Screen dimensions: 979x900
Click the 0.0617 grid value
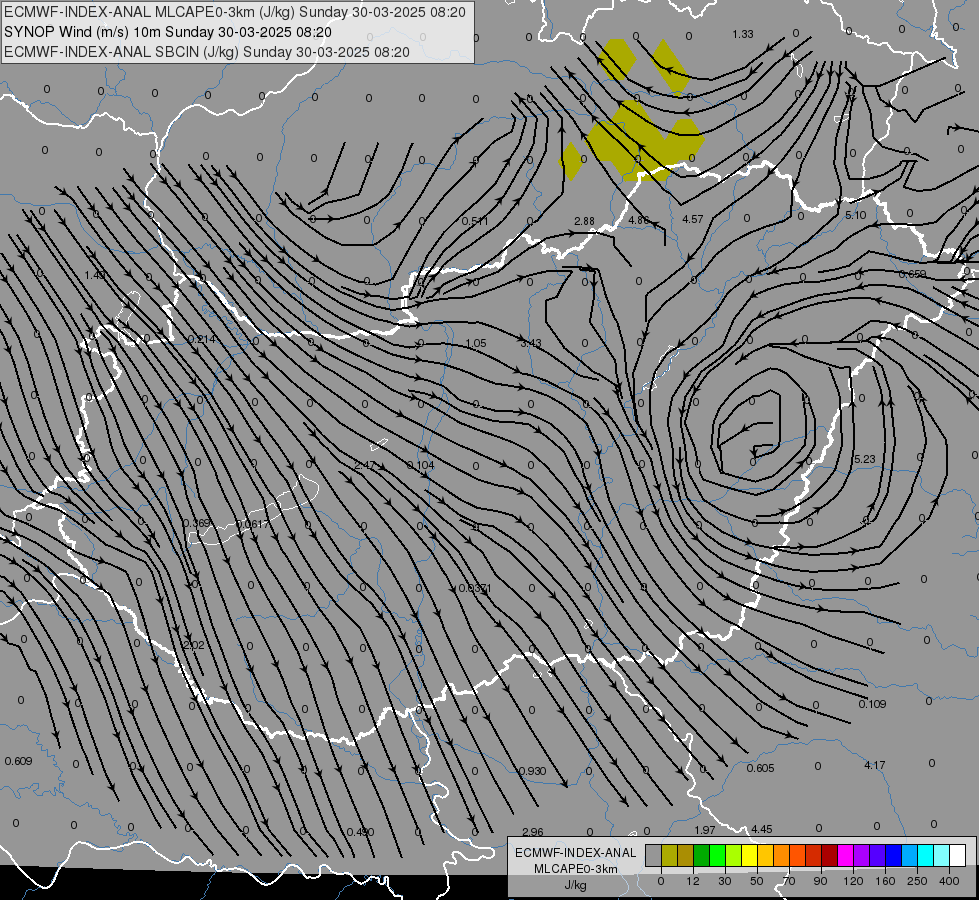(253, 524)
